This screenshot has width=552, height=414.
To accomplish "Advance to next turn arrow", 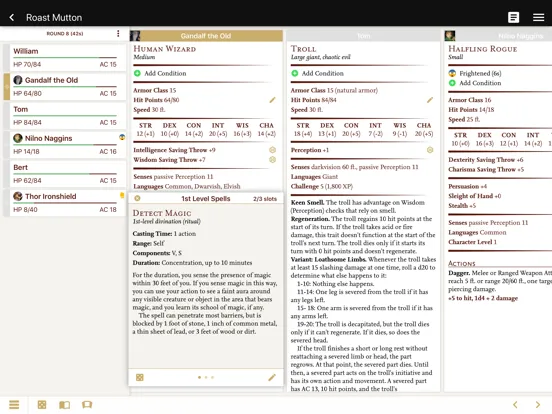I will pyautogui.click(x=538, y=404).
